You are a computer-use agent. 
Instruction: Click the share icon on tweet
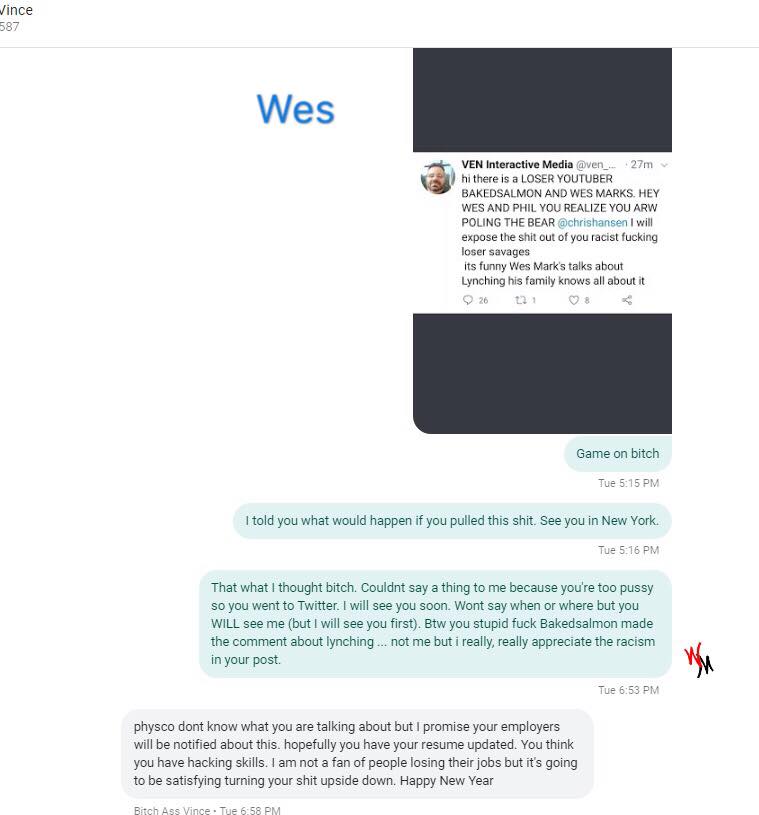627,300
